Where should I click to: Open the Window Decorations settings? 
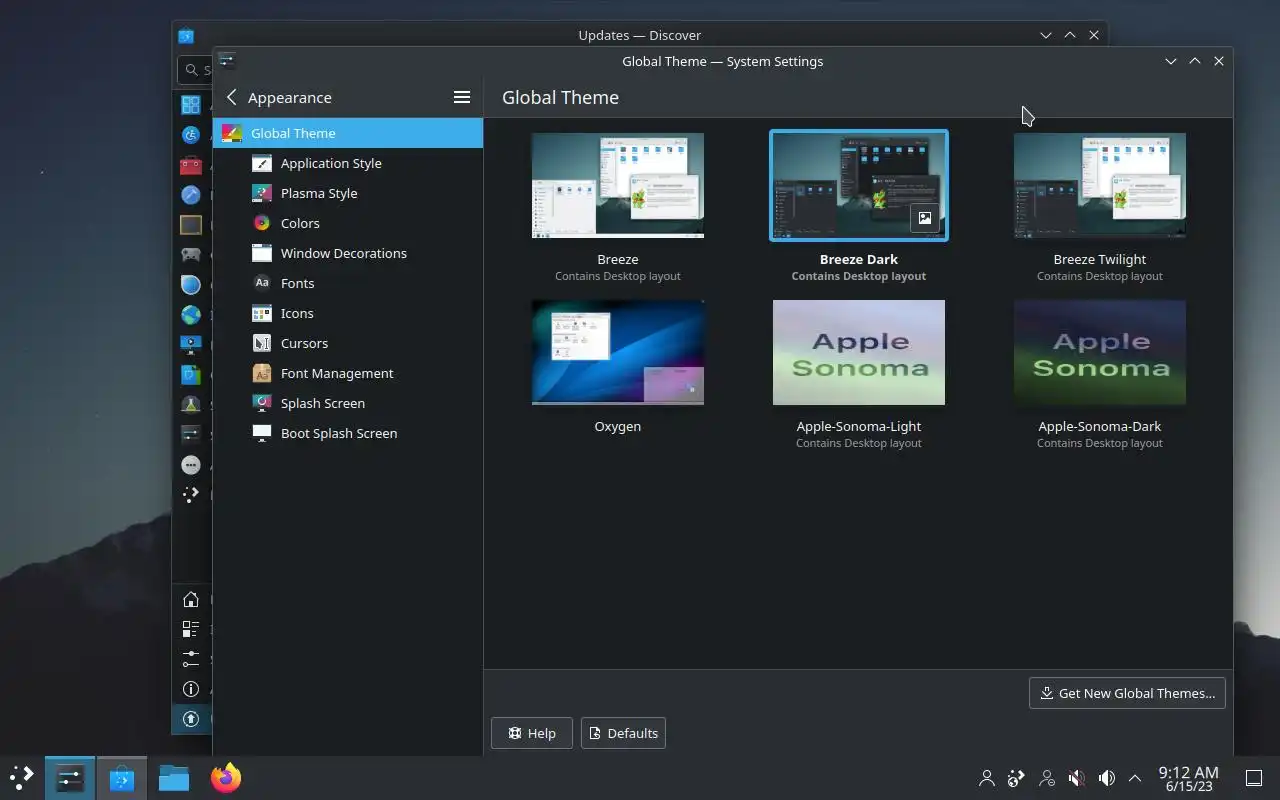pos(347,253)
